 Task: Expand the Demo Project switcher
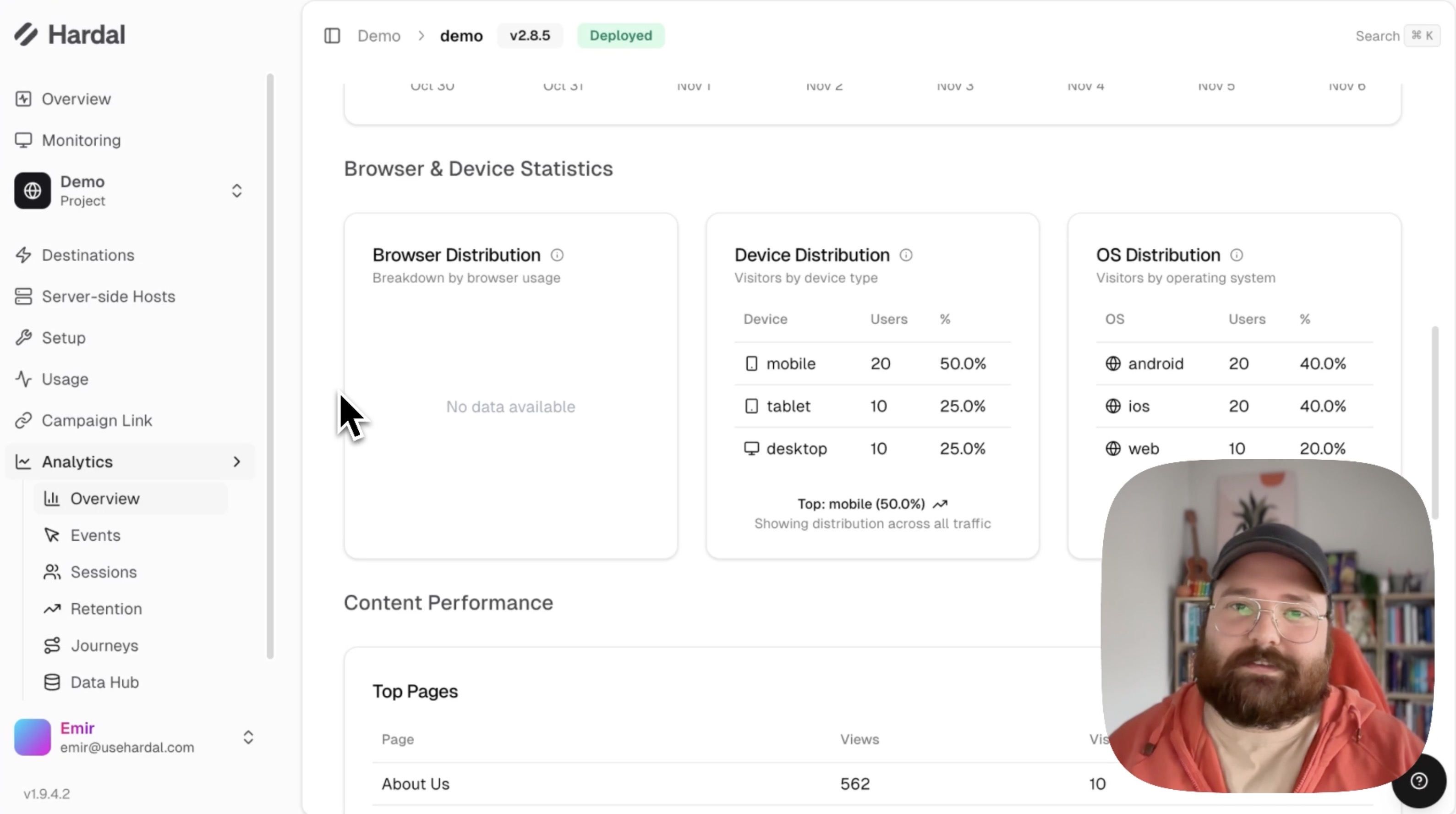point(237,191)
